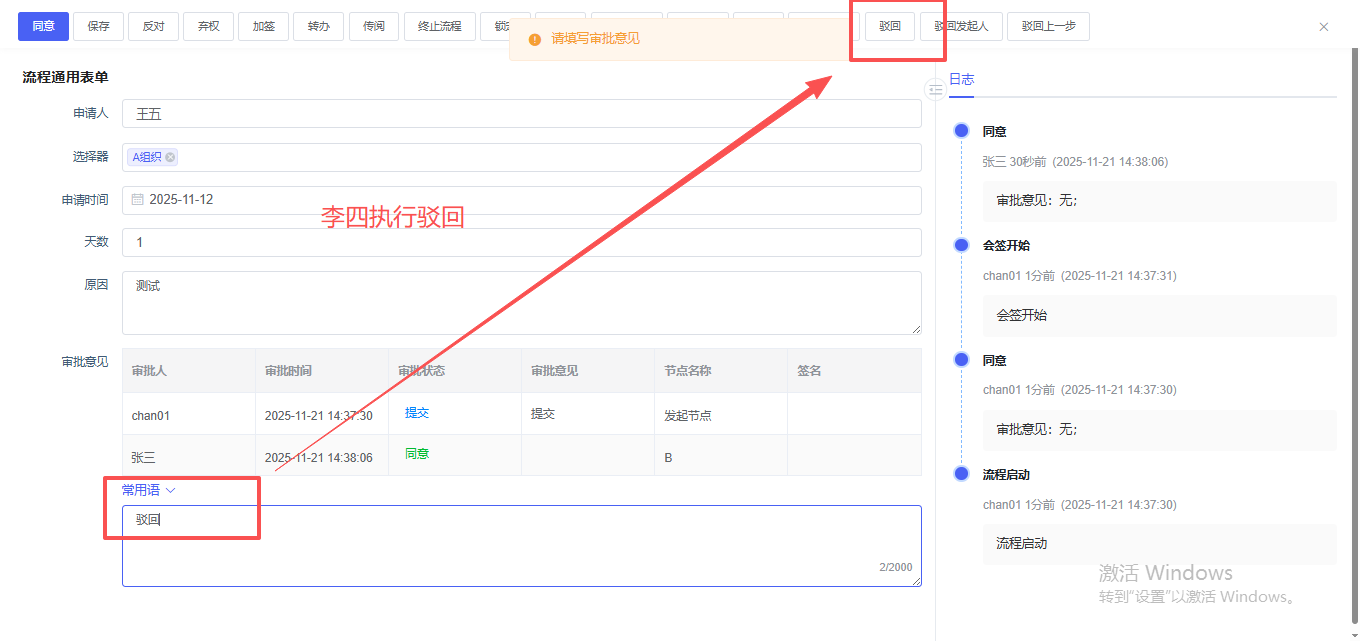Expand the 常用语 common phrases dropdown
1360x641 pixels.
[148, 490]
